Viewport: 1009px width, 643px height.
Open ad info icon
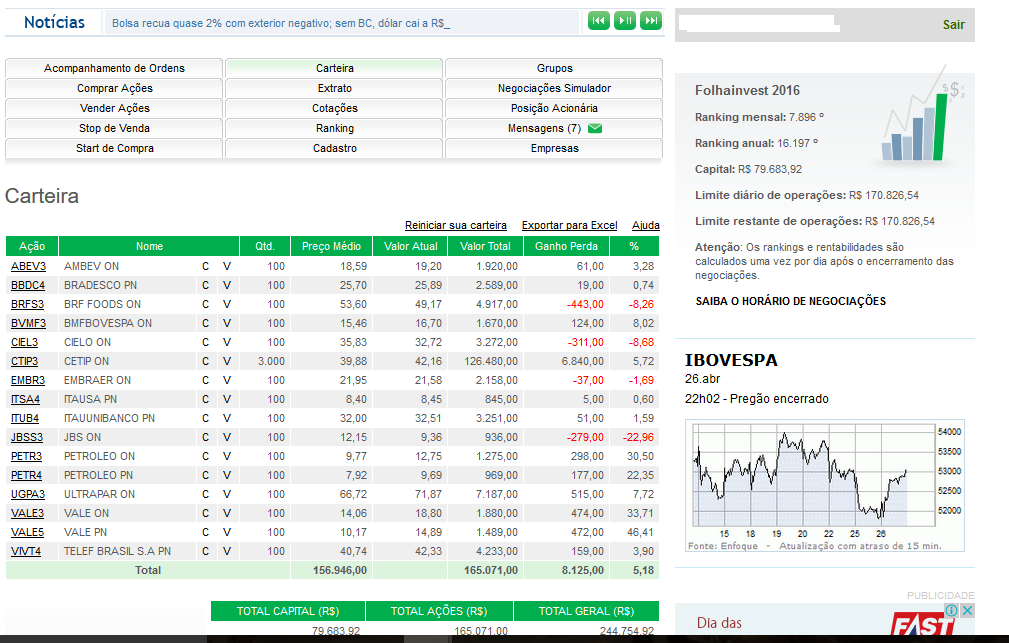pyautogui.click(x=952, y=610)
